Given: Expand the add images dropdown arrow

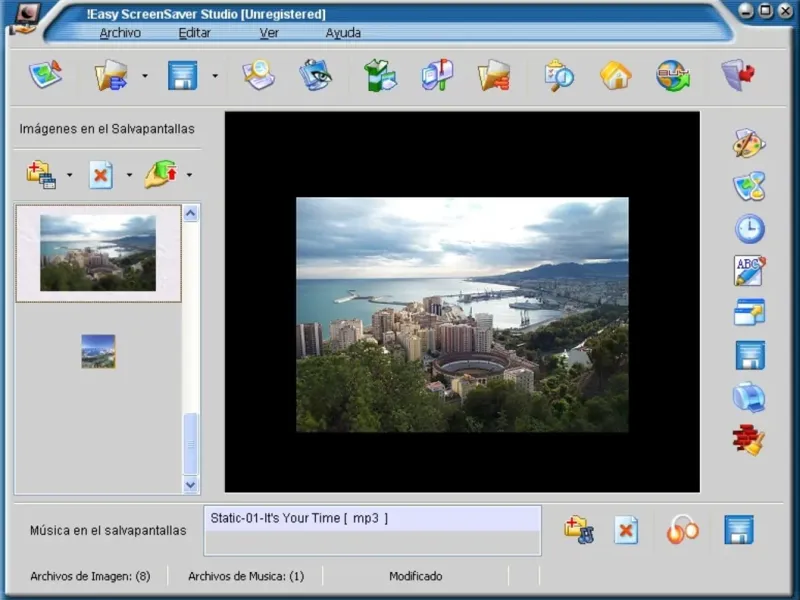Looking at the screenshot, I should click(69, 176).
